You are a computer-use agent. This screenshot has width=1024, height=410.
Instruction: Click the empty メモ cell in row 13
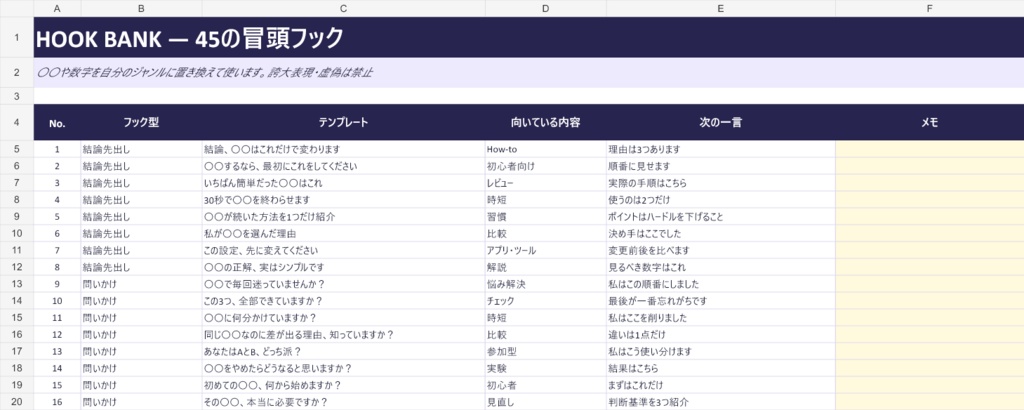point(929,284)
